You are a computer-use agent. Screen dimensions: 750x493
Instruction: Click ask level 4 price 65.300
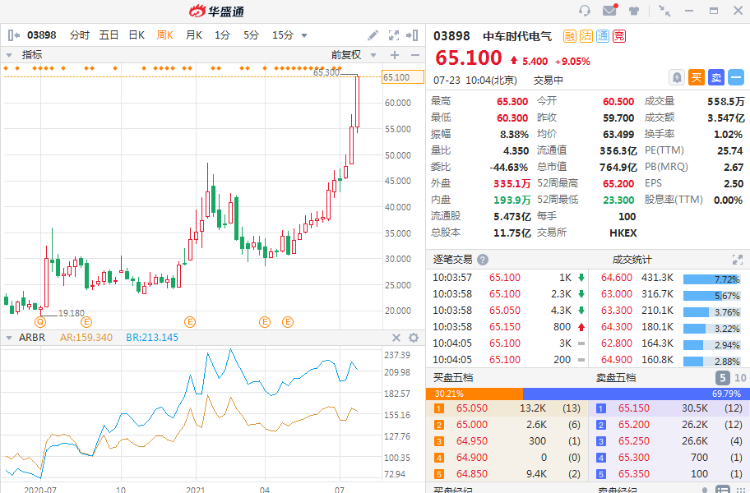[x=634, y=458]
